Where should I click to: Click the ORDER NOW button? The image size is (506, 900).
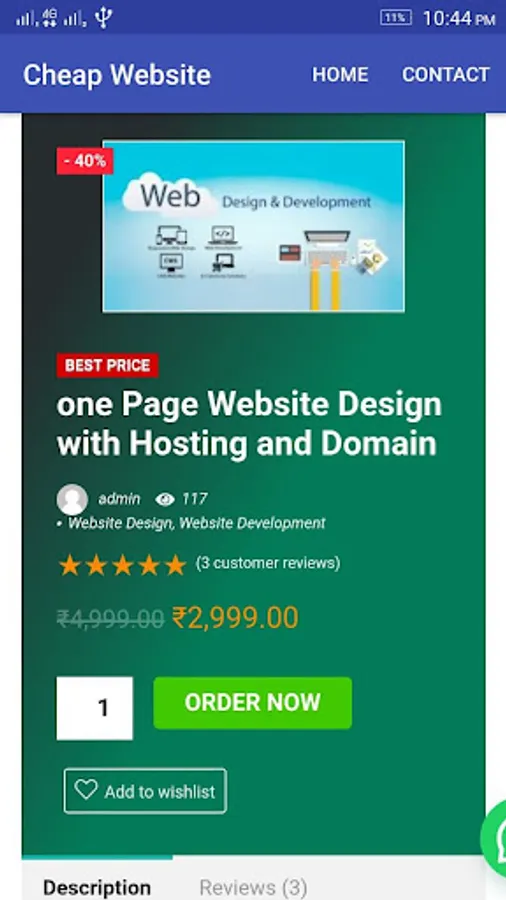pyautogui.click(x=252, y=703)
